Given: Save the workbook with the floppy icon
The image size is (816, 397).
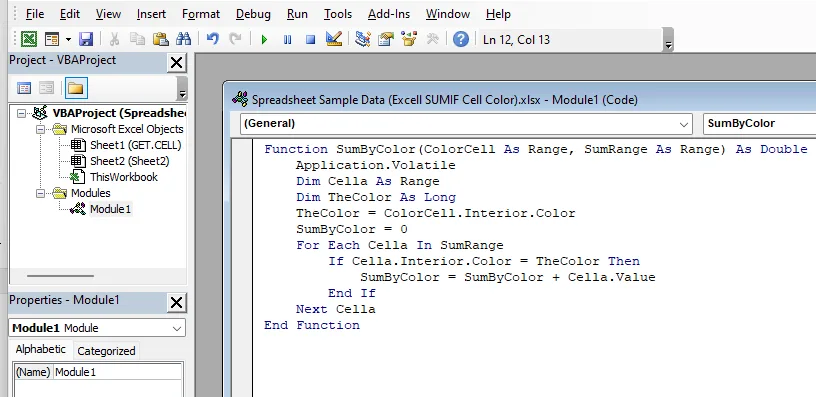Looking at the screenshot, I should pos(86,40).
